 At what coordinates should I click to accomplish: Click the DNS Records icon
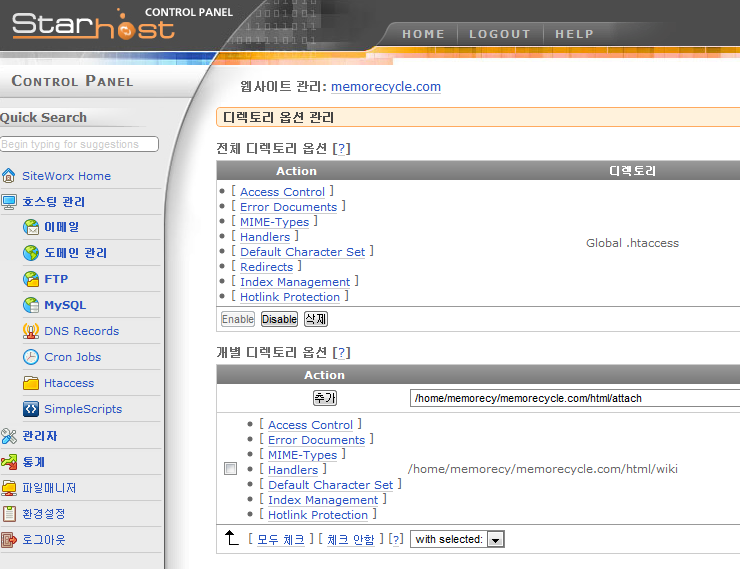[x=31, y=331]
